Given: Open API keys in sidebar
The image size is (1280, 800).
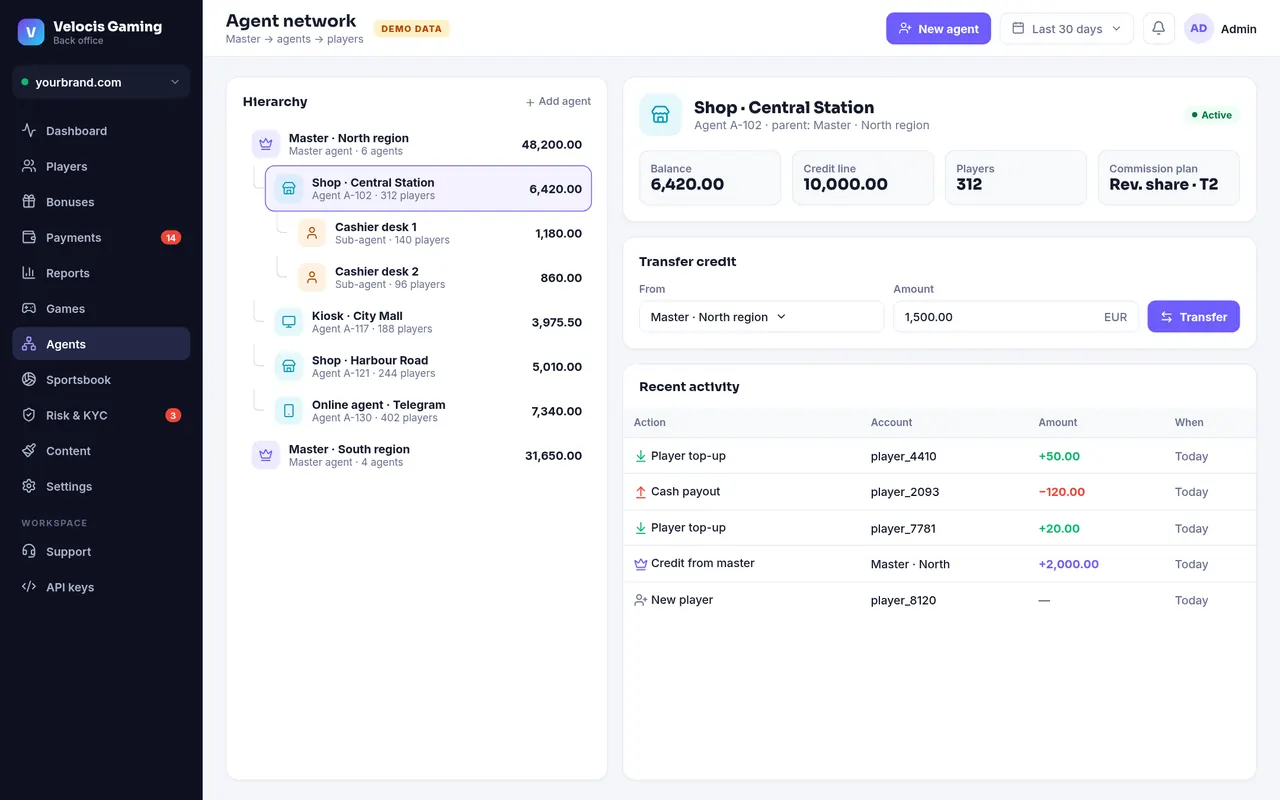Looking at the screenshot, I should (101, 587).
